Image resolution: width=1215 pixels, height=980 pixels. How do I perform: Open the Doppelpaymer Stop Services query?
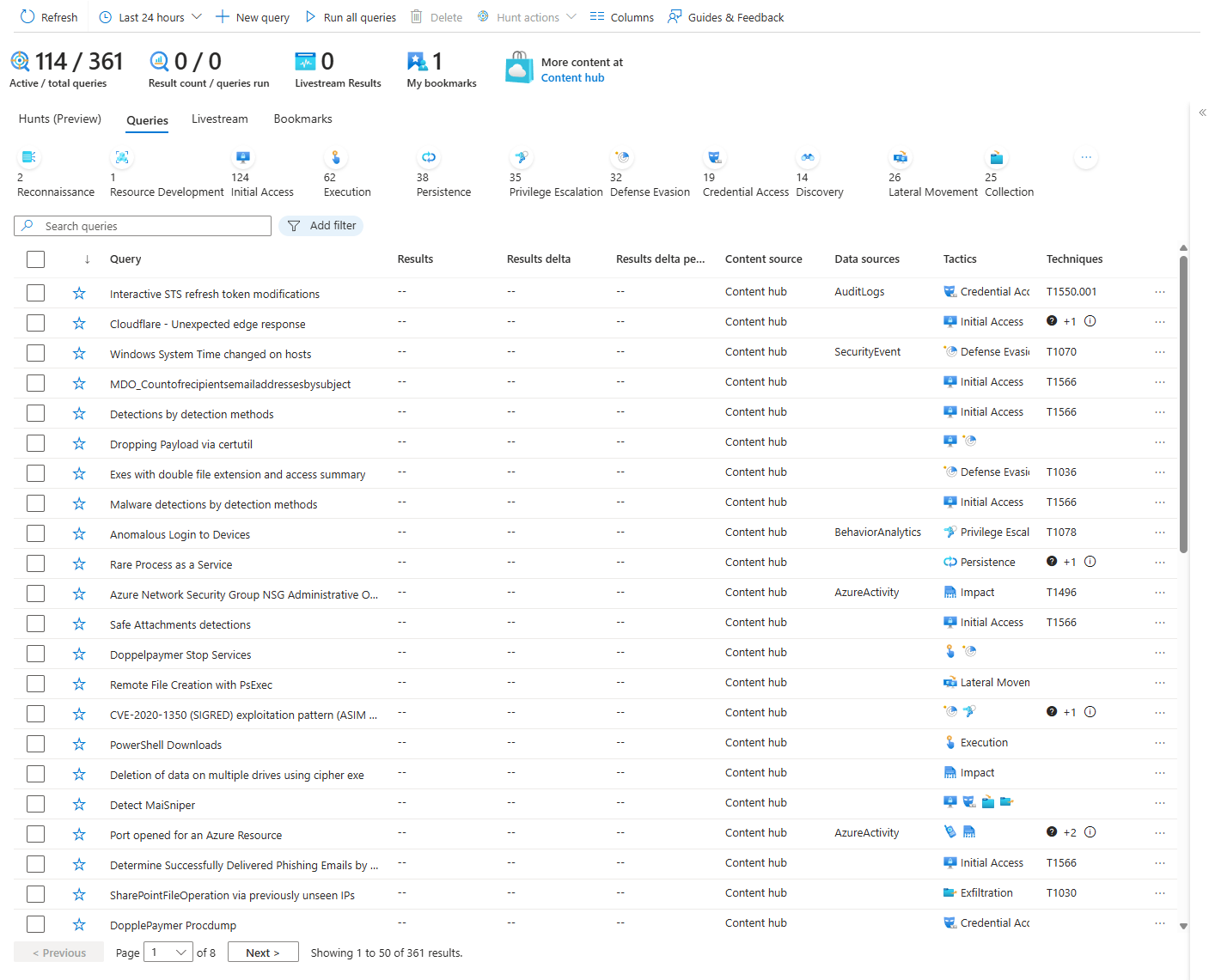(180, 654)
